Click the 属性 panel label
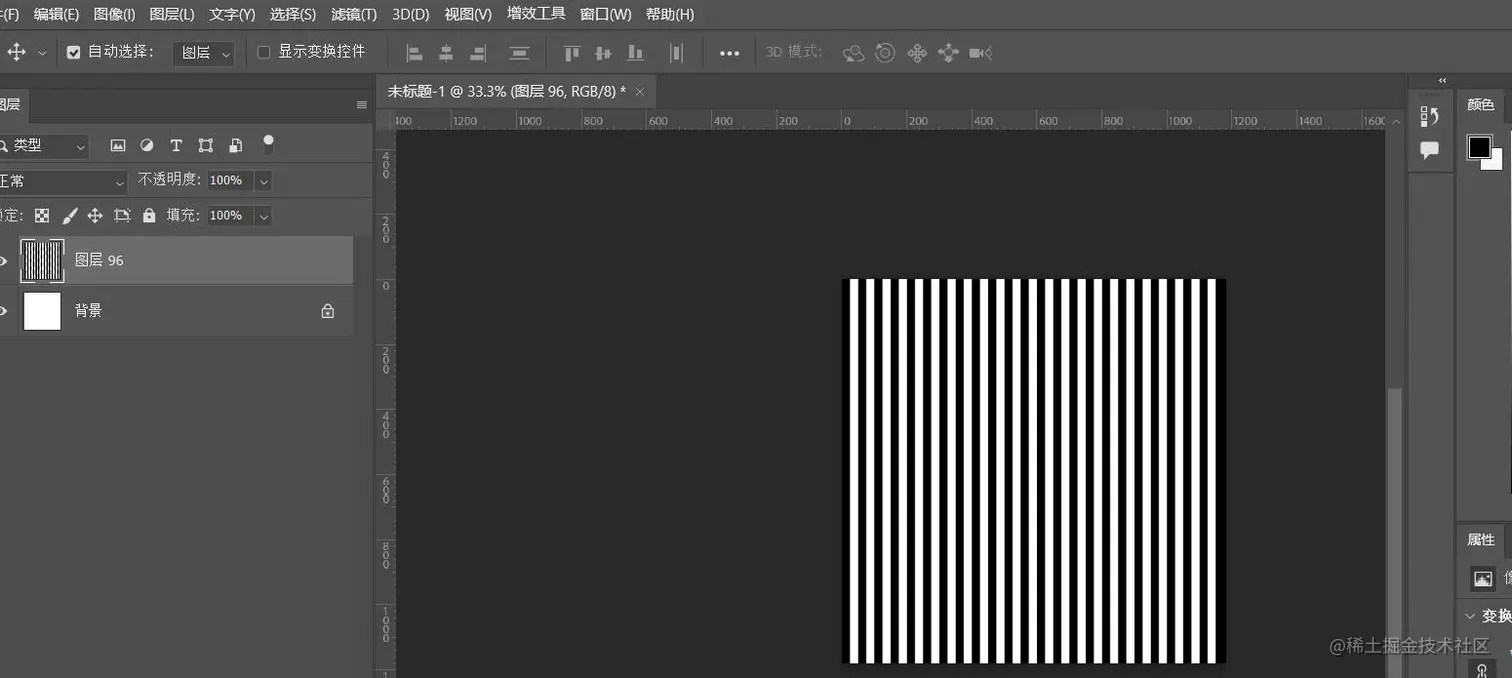Viewport: 1512px width, 678px height. click(x=1480, y=539)
